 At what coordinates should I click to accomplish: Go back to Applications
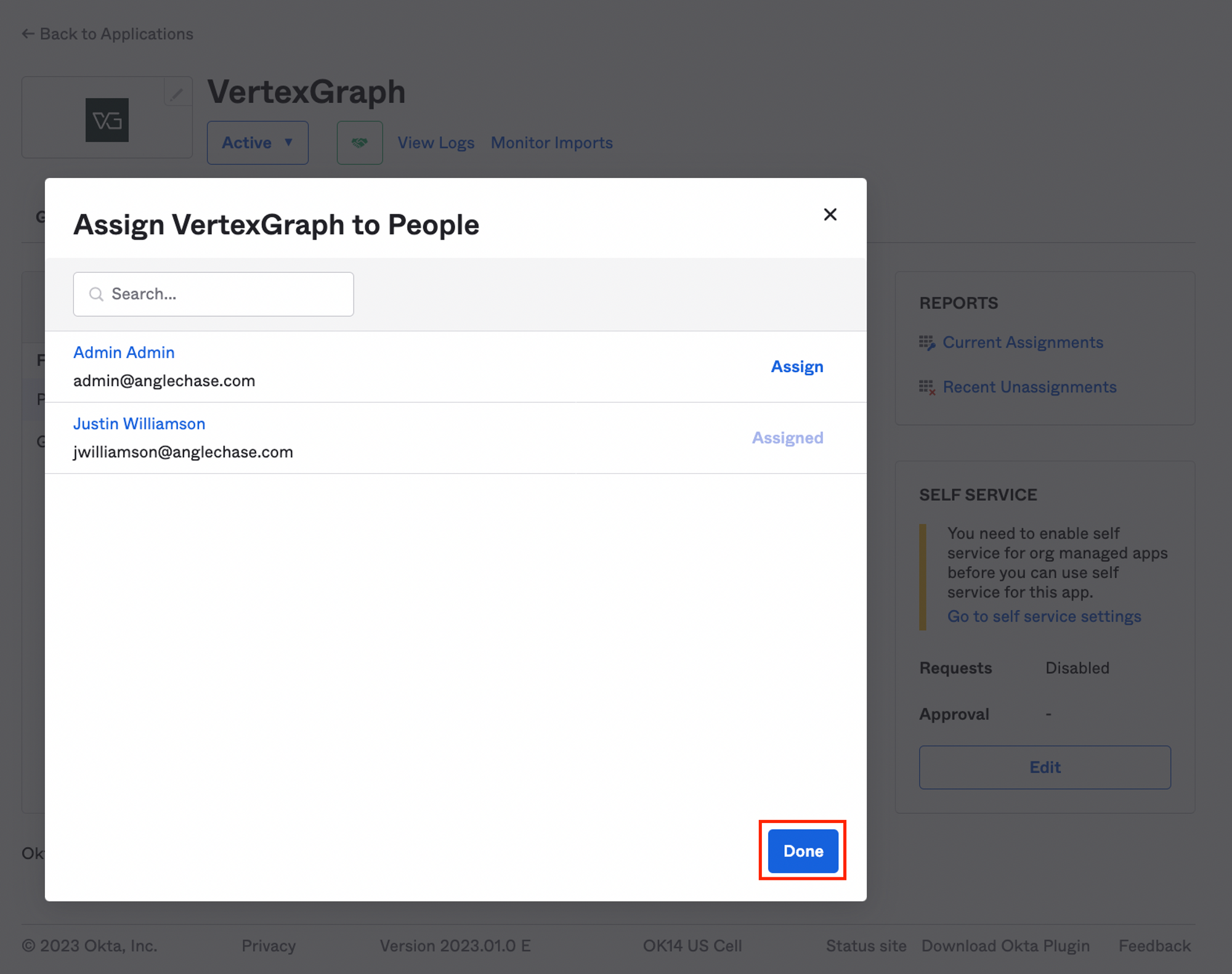pos(107,34)
